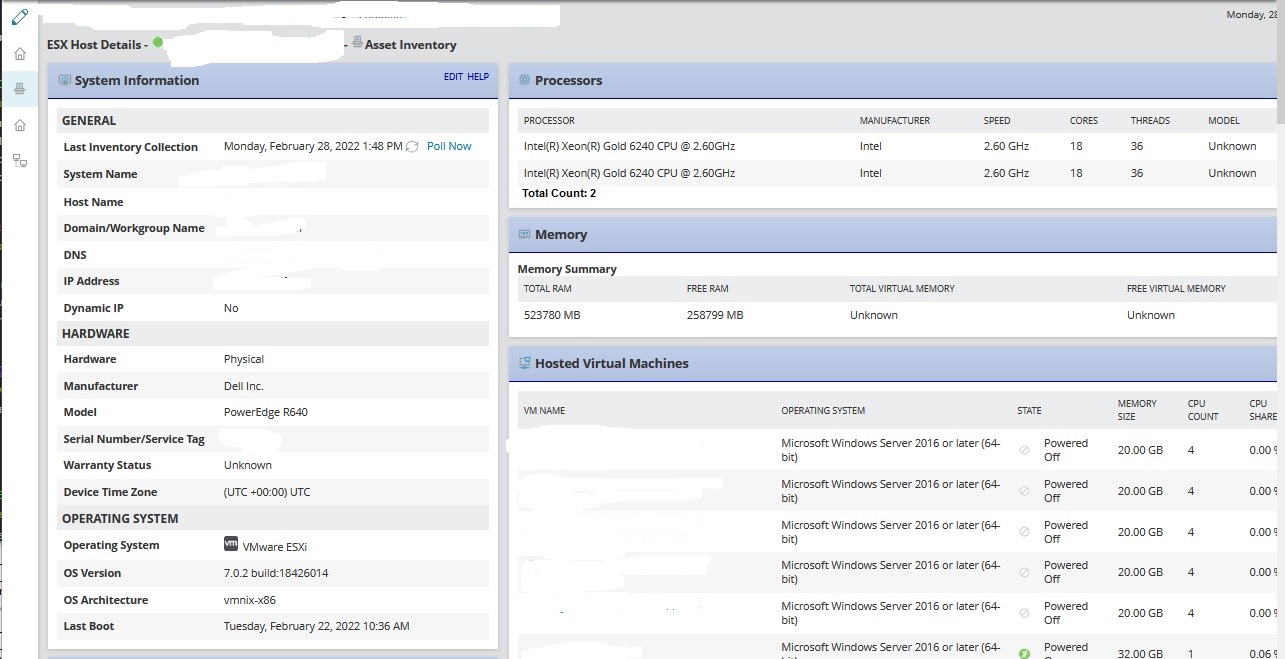
Task: Click the Processors panel gear icon
Action: click(524, 80)
